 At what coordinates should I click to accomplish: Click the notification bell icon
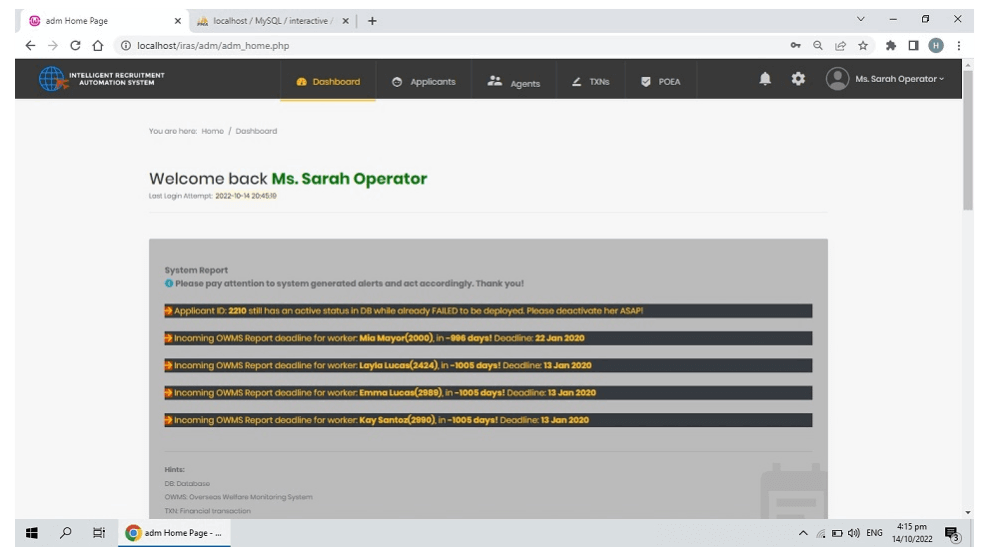click(765, 79)
